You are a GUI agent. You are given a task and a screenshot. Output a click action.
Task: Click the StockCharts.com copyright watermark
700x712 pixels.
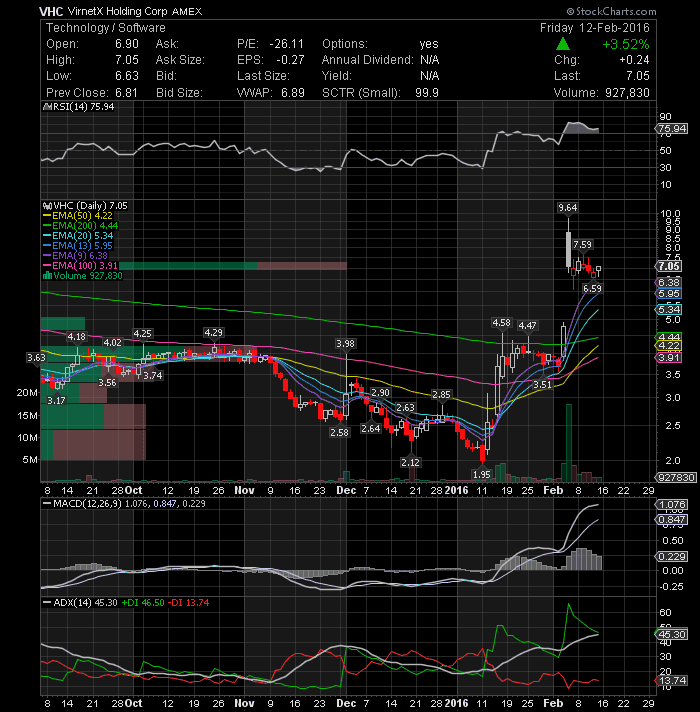tap(611, 11)
